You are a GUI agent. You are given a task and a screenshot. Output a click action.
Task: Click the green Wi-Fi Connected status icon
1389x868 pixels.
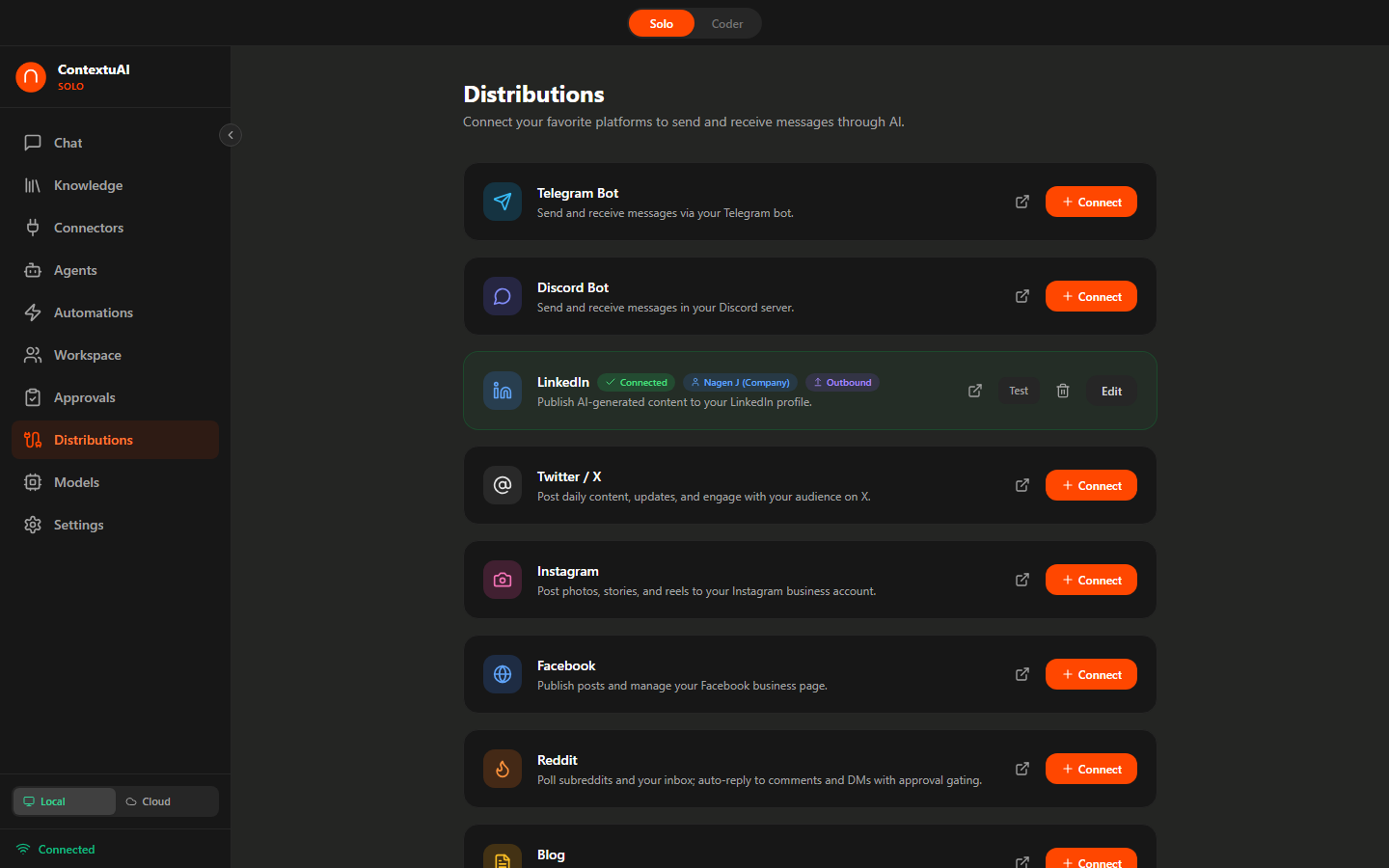point(23,849)
